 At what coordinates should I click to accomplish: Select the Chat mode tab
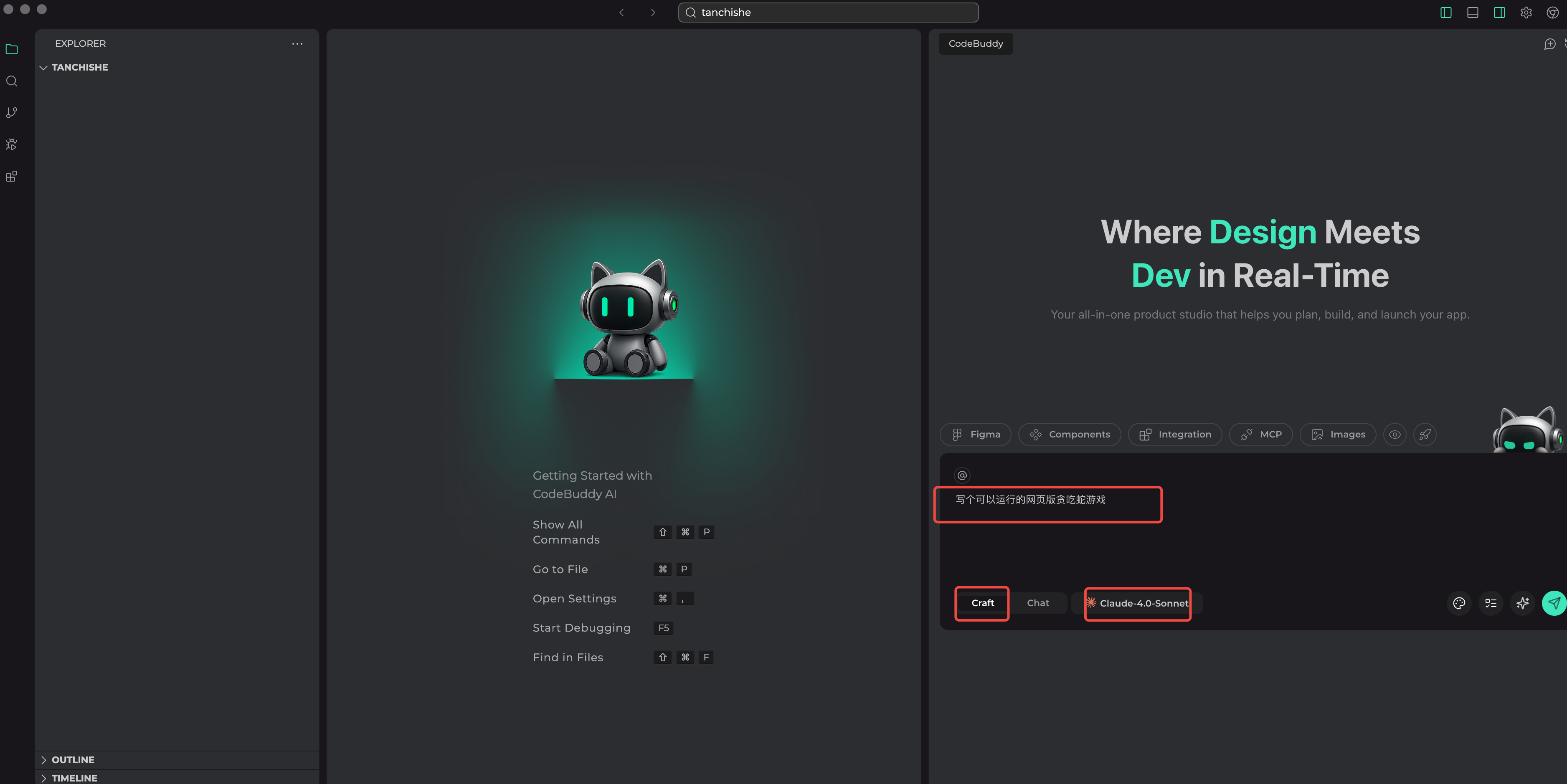click(1038, 603)
